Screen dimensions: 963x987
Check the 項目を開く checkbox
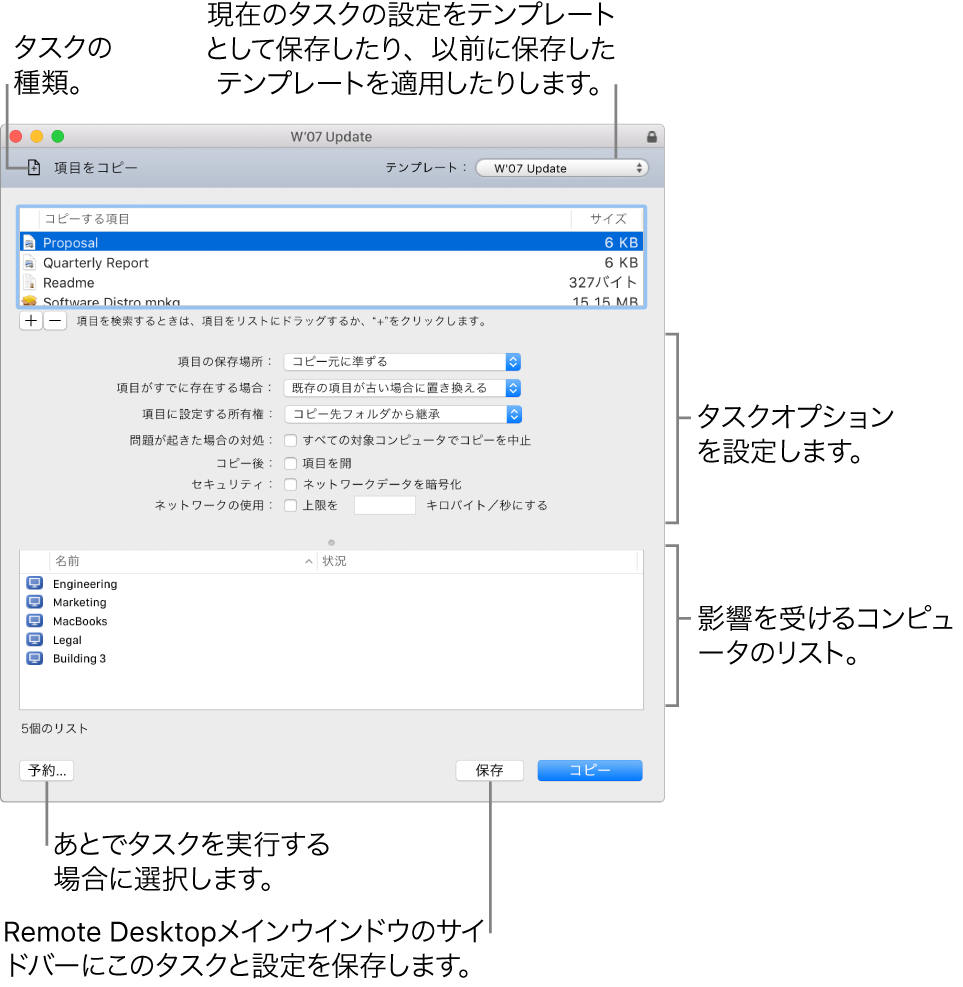290,462
